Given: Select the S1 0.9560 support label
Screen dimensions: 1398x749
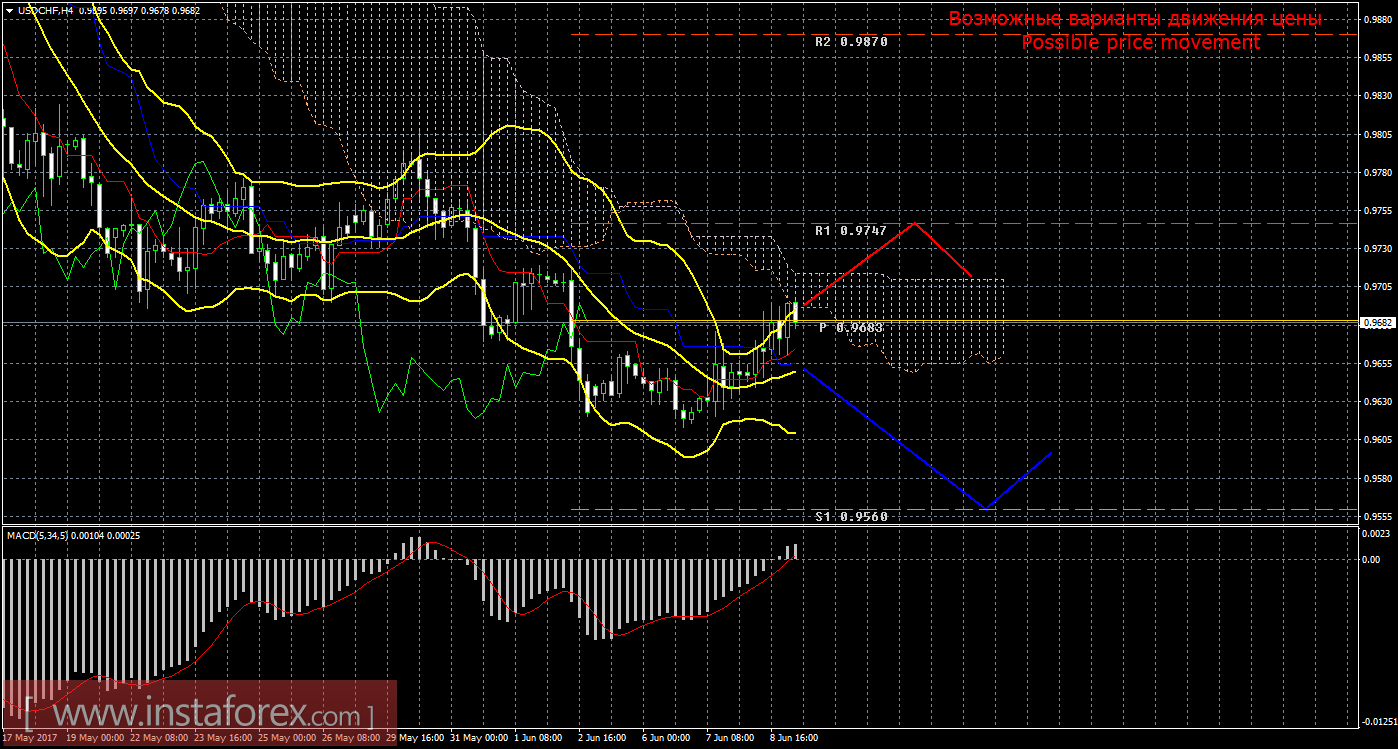Looking at the screenshot, I should (x=850, y=516).
